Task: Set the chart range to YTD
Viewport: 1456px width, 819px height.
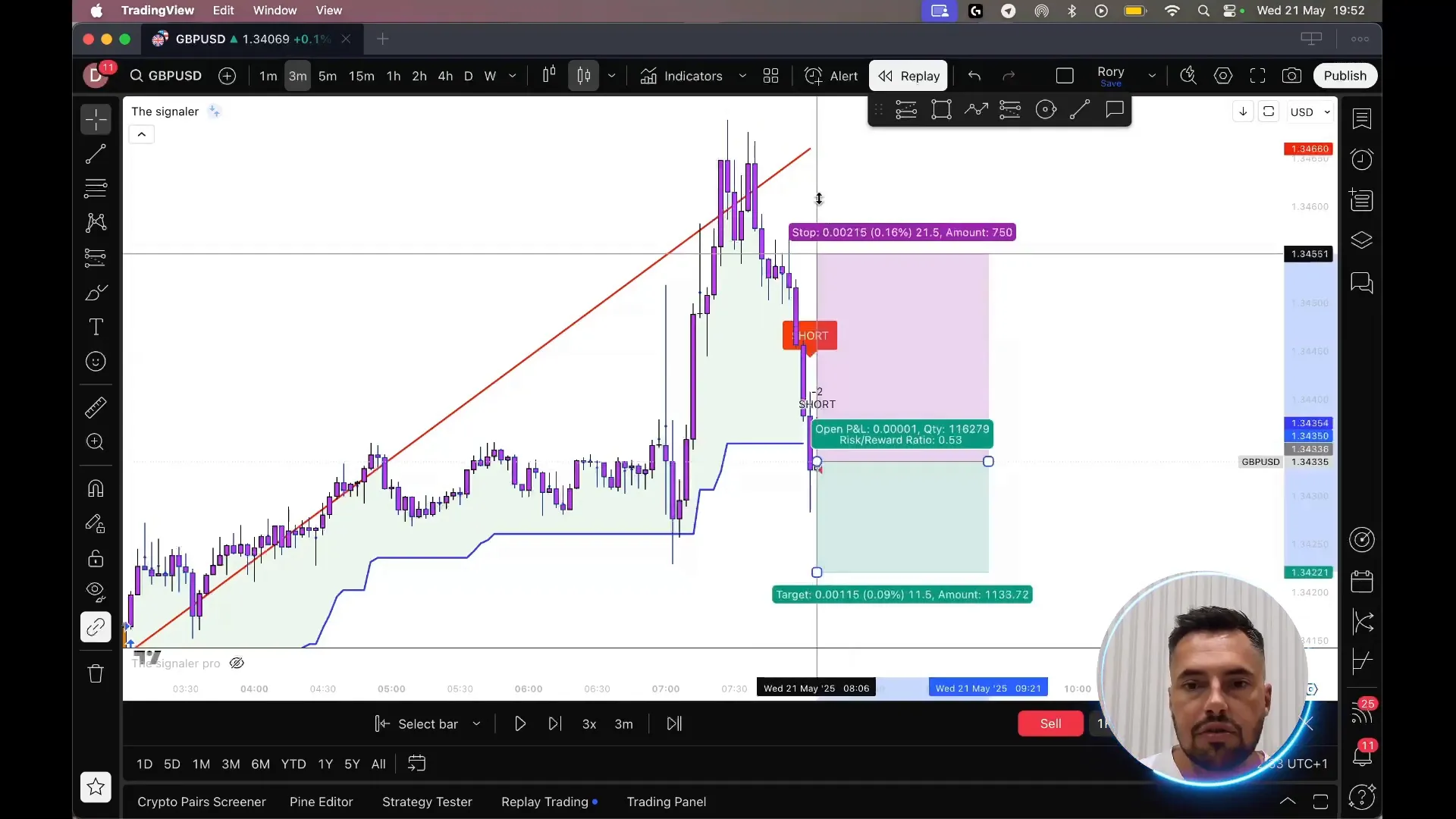Action: (293, 764)
